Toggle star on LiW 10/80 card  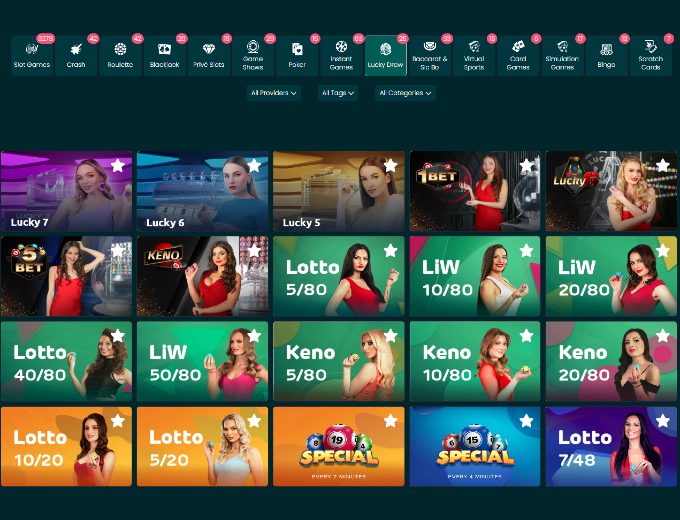pyautogui.click(x=526, y=250)
